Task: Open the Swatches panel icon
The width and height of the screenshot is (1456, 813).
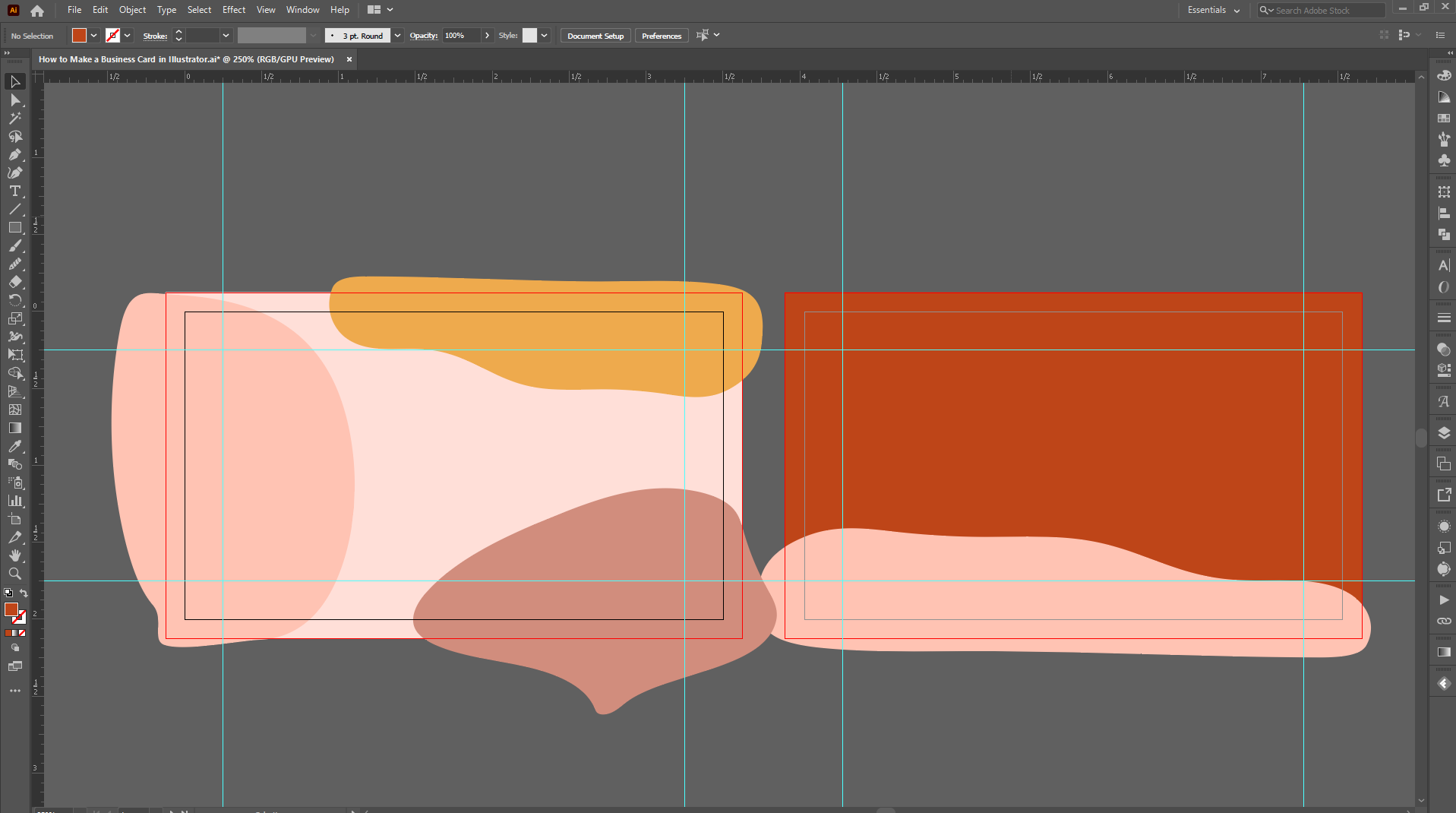Action: pyautogui.click(x=1444, y=119)
